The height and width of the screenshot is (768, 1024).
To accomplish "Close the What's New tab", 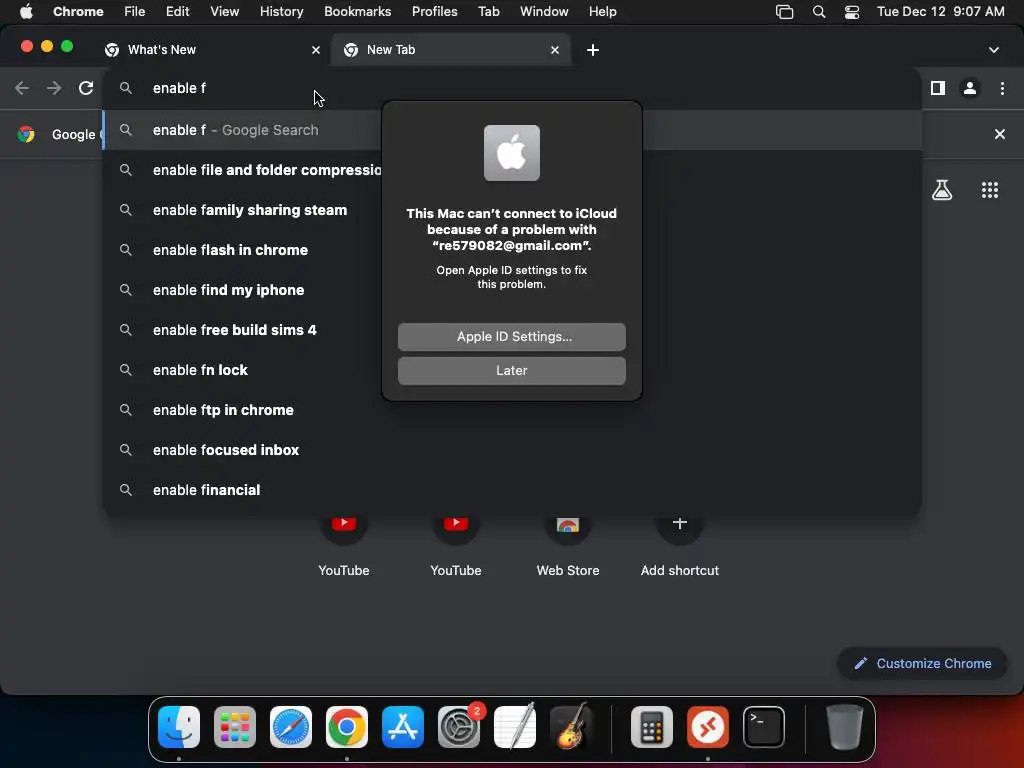I will point(316,50).
